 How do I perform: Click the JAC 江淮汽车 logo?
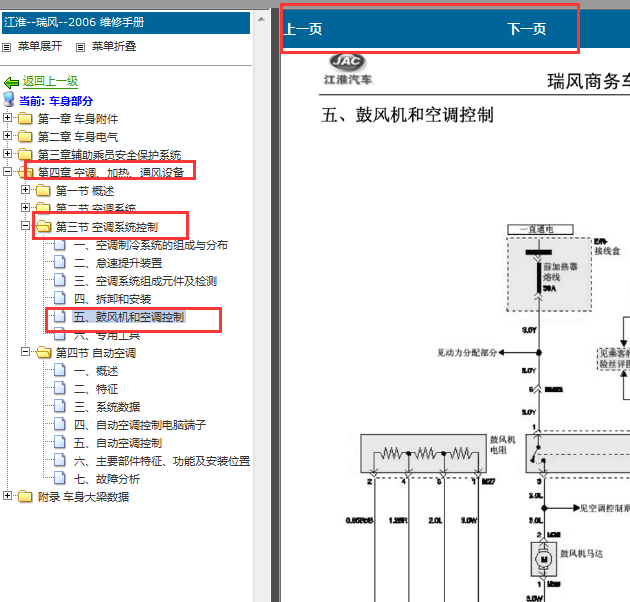click(348, 70)
